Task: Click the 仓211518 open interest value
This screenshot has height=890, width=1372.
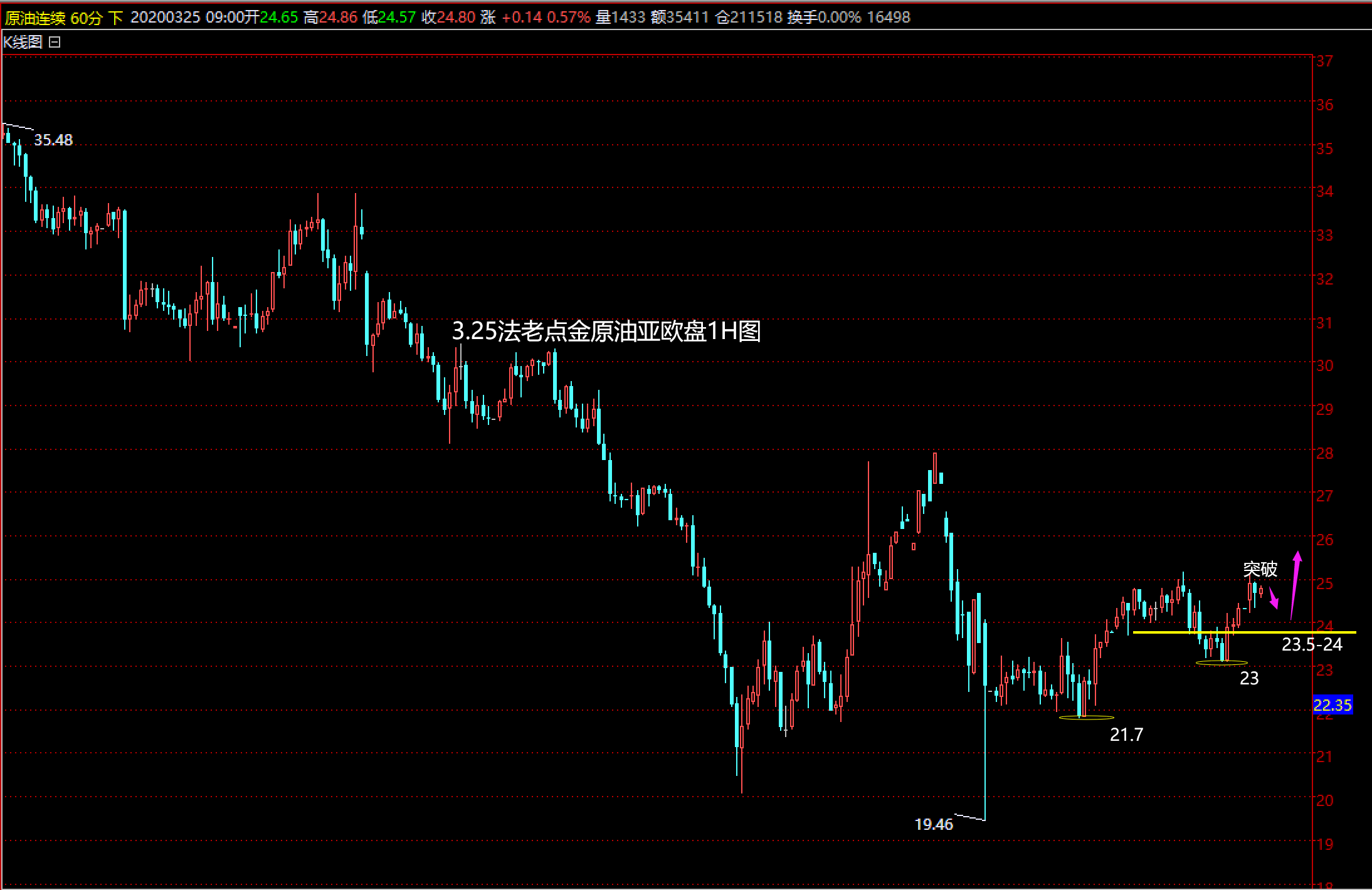Action: click(748, 18)
